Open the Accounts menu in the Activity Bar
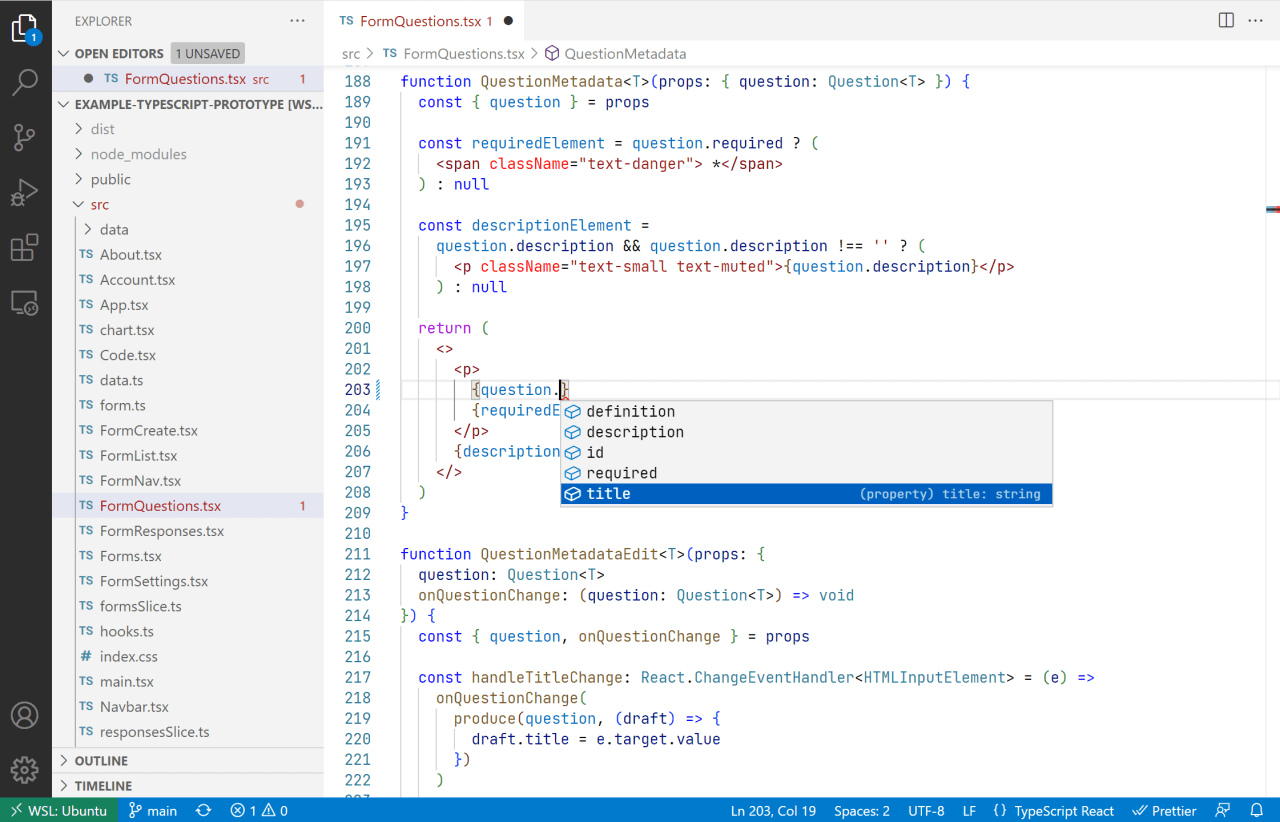This screenshot has width=1280, height=822. pos(25,715)
